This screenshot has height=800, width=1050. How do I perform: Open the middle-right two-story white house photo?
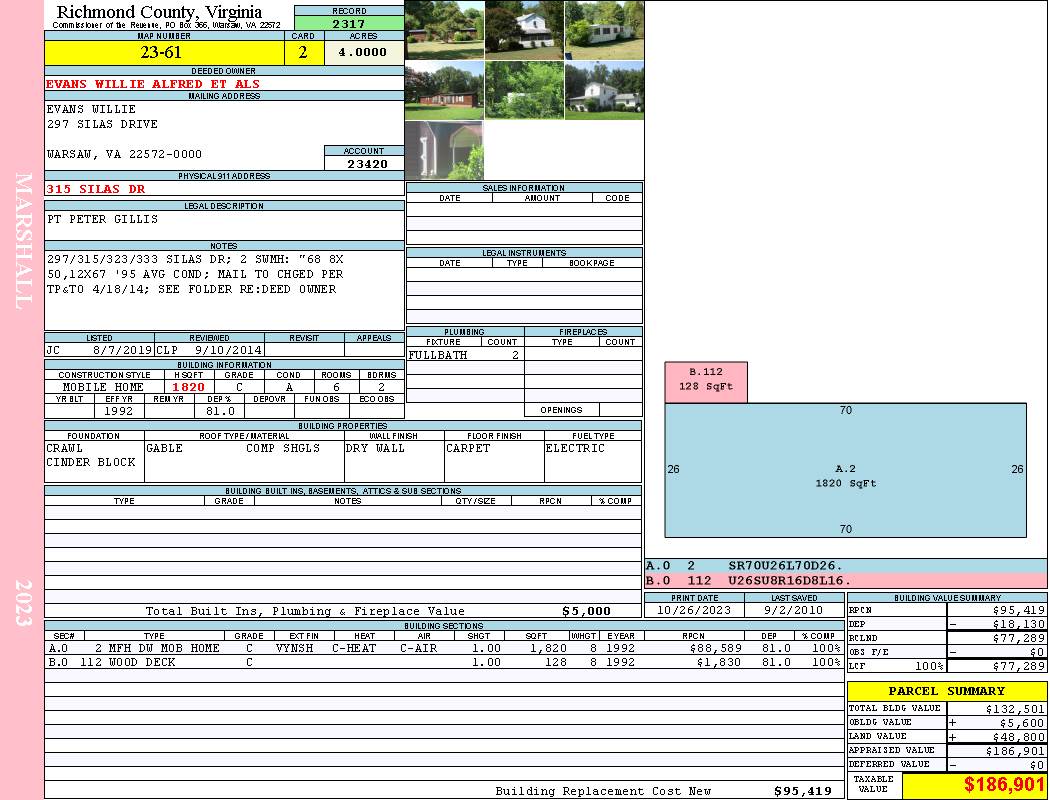coord(604,90)
